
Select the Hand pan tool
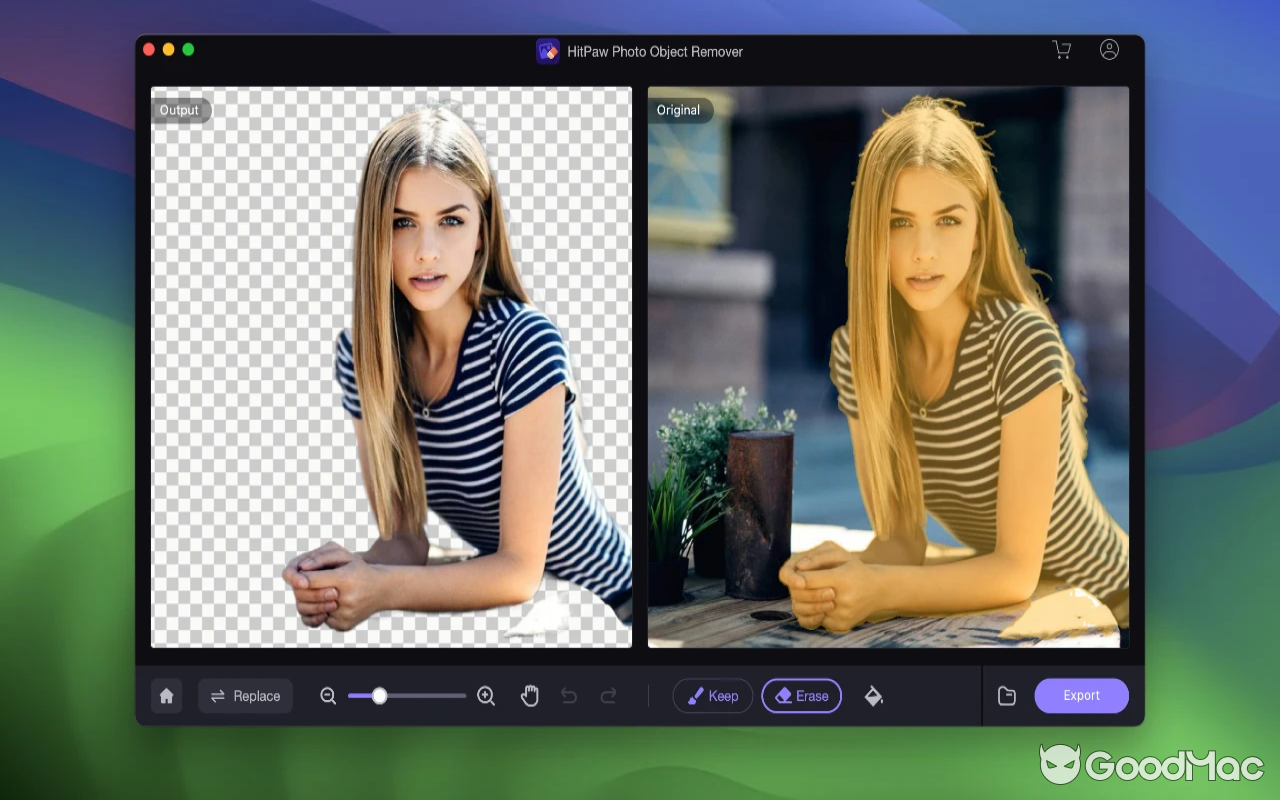[x=530, y=695]
